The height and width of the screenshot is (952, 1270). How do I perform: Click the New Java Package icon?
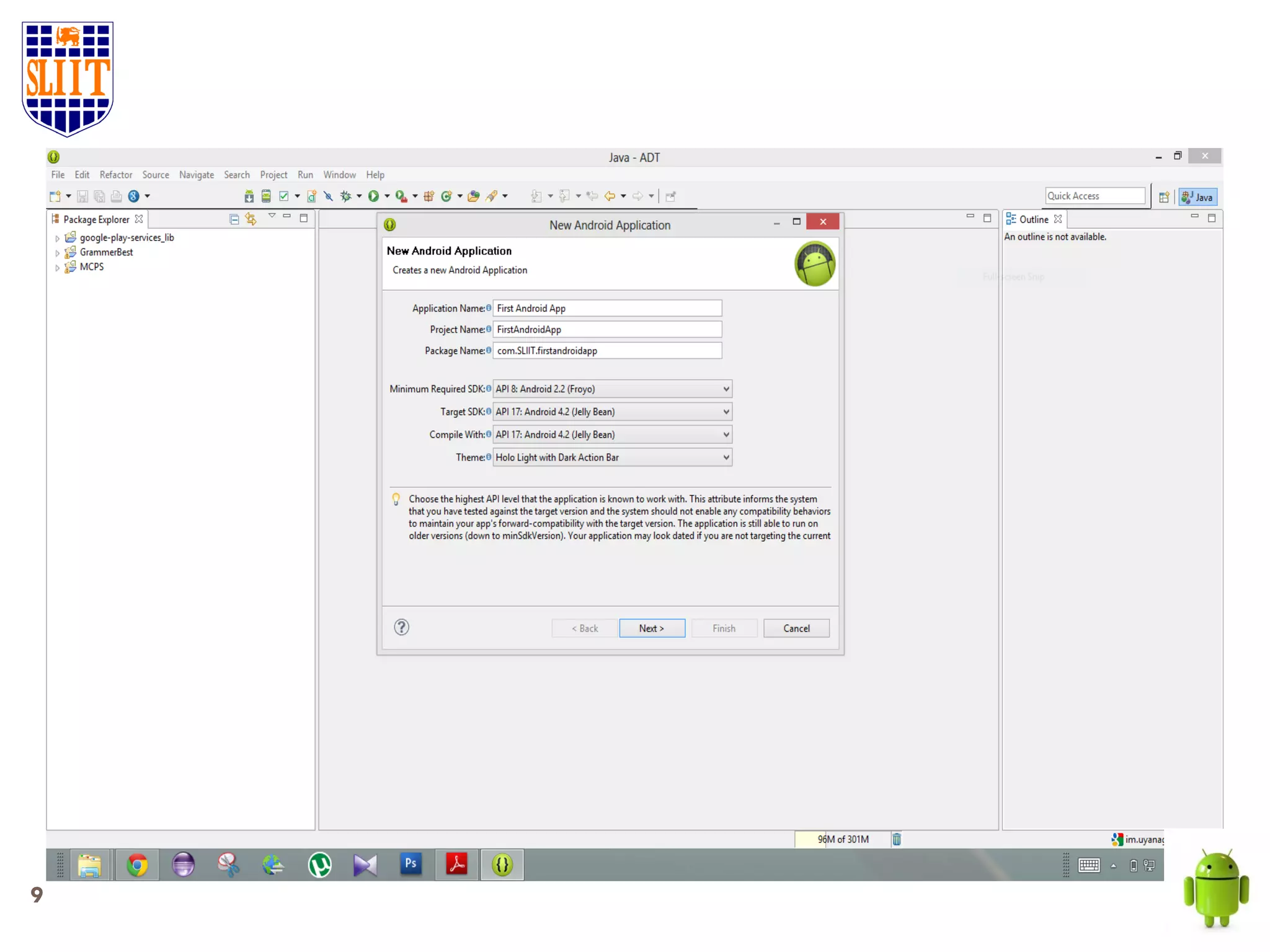(x=429, y=196)
